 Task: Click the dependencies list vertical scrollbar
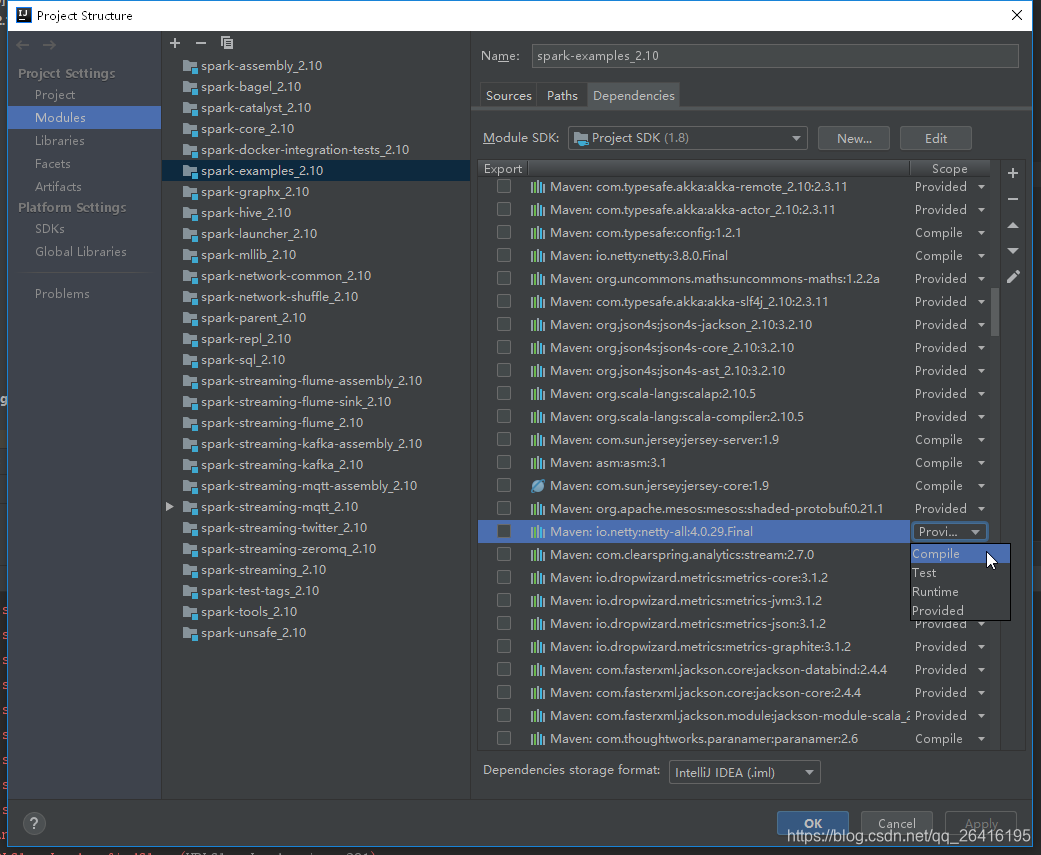(995, 312)
